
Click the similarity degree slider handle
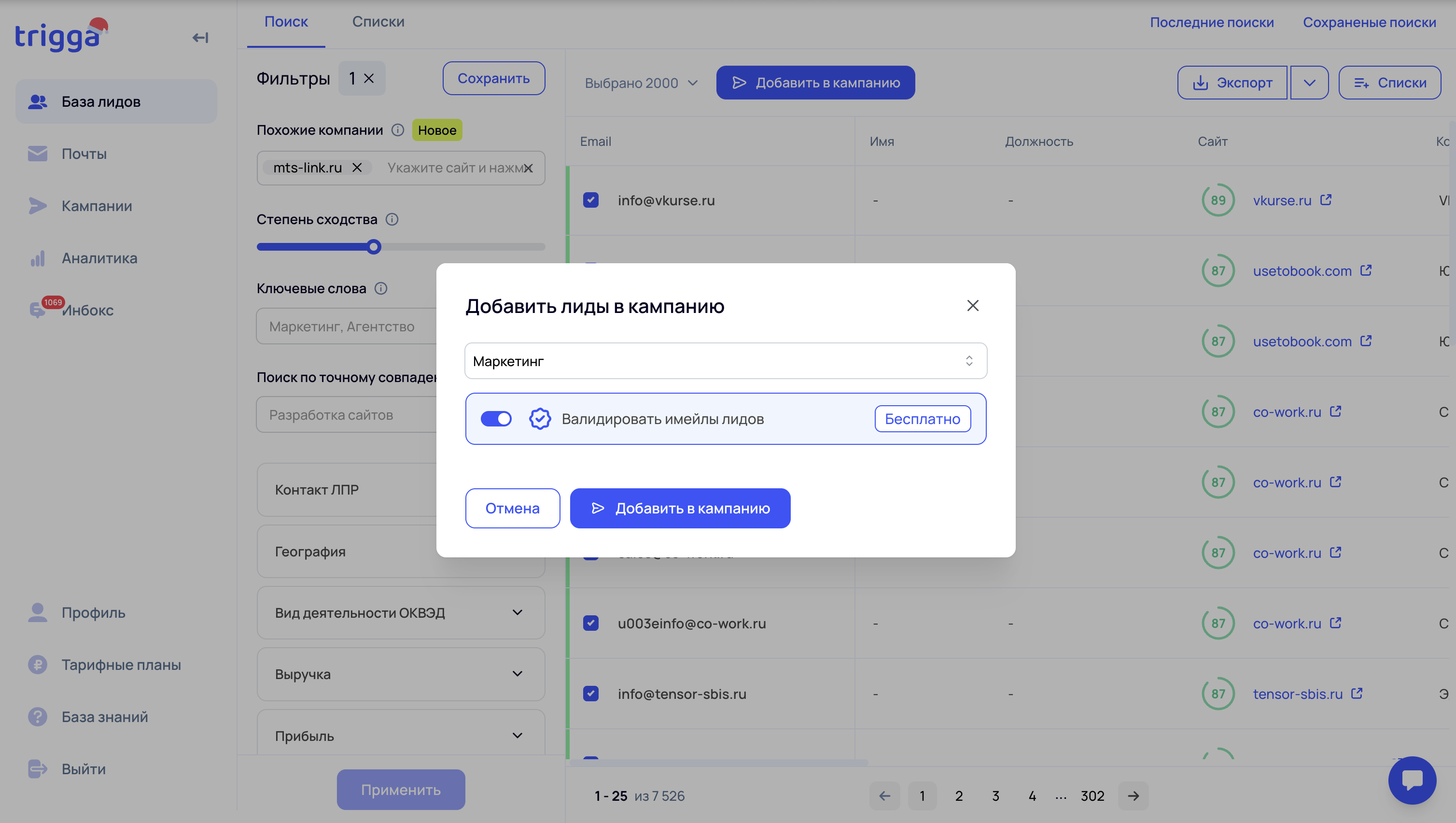(x=374, y=247)
